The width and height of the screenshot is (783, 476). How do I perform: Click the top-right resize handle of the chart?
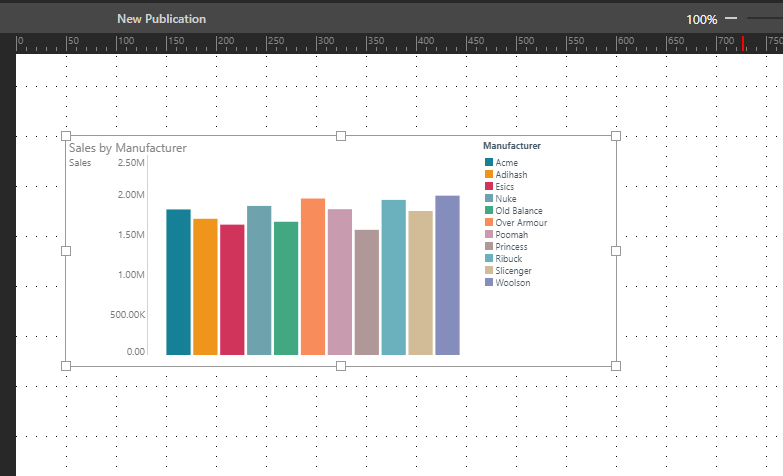(615, 135)
